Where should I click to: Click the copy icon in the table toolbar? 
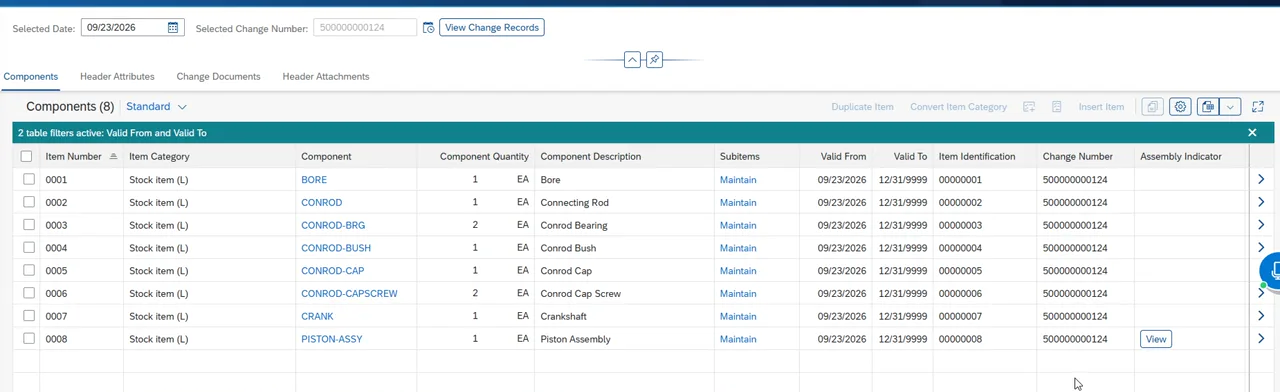[x=1153, y=107]
